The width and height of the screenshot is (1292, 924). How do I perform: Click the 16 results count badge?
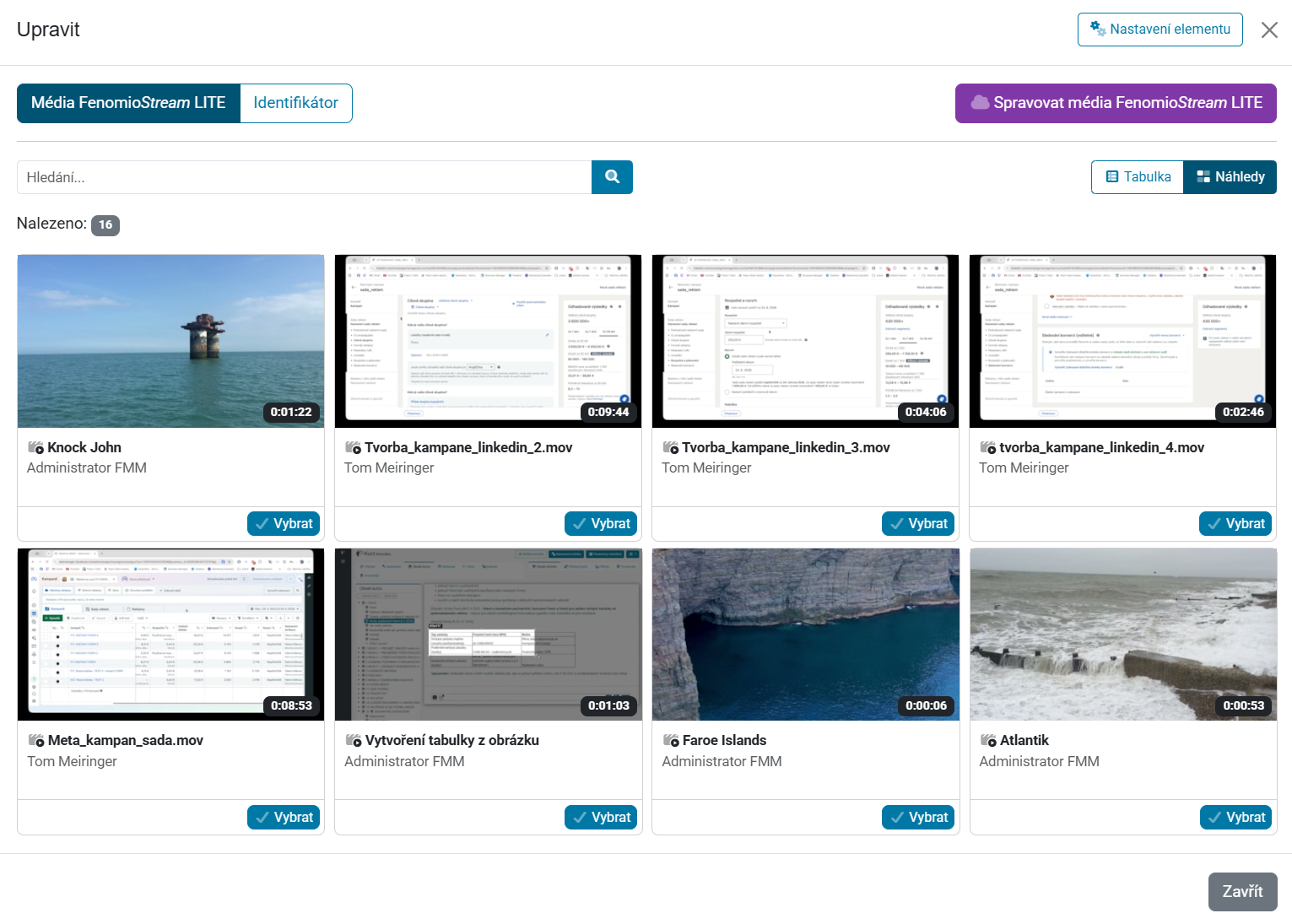[x=105, y=224]
